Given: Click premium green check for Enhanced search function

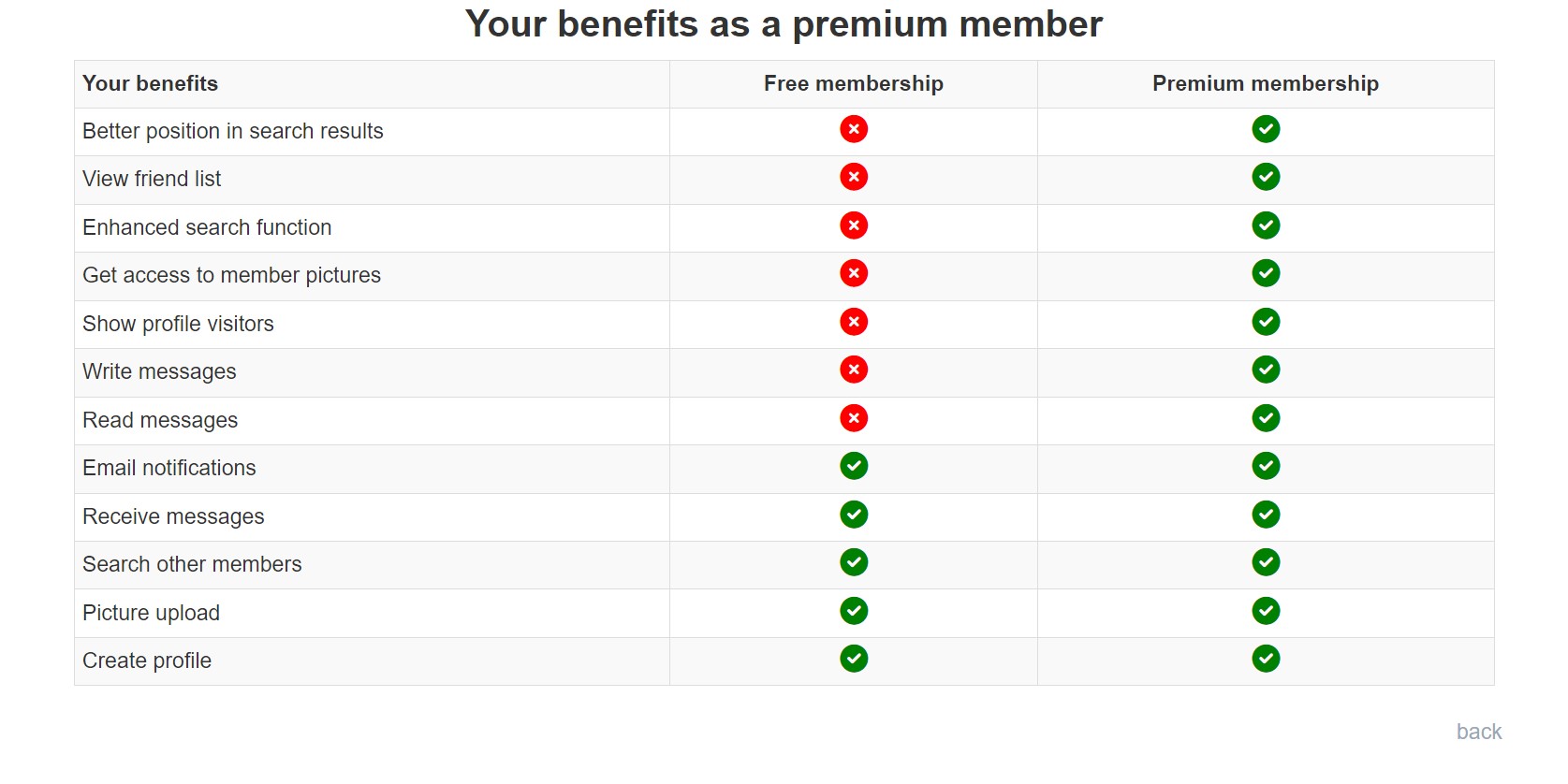Looking at the screenshot, I should 1266,225.
